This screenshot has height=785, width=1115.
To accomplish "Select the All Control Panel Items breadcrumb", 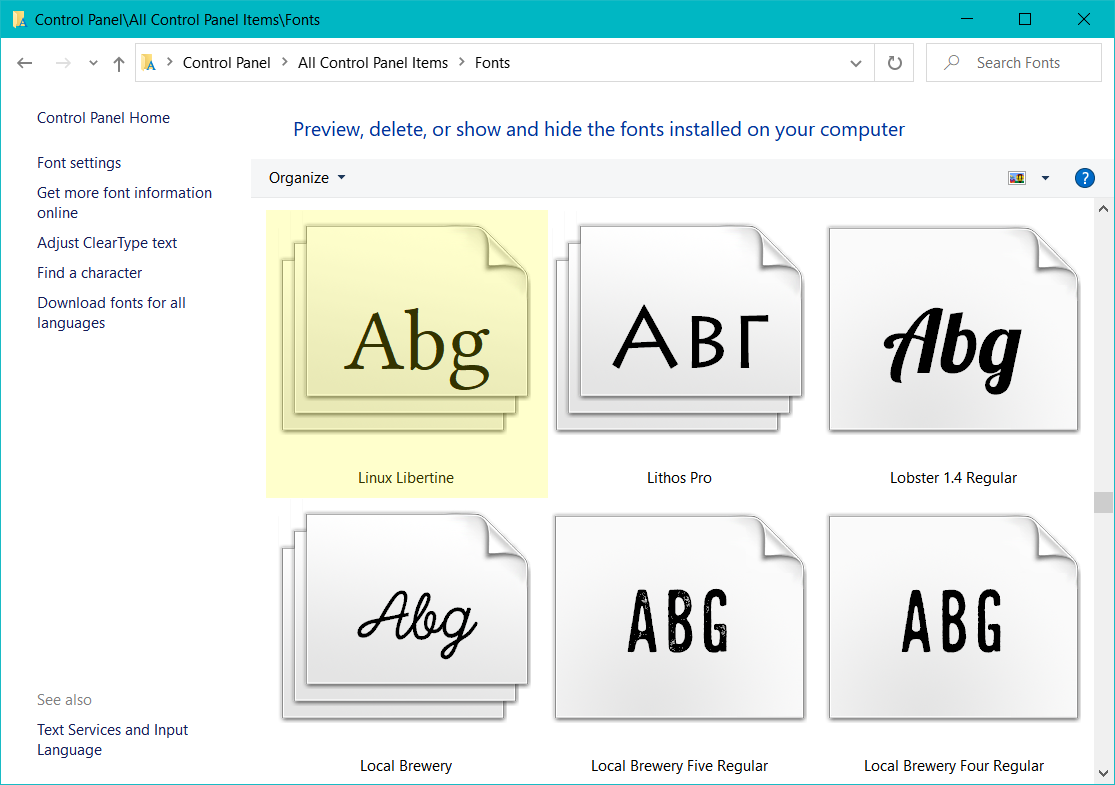I will pyautogui.click(x=373, y=63).
